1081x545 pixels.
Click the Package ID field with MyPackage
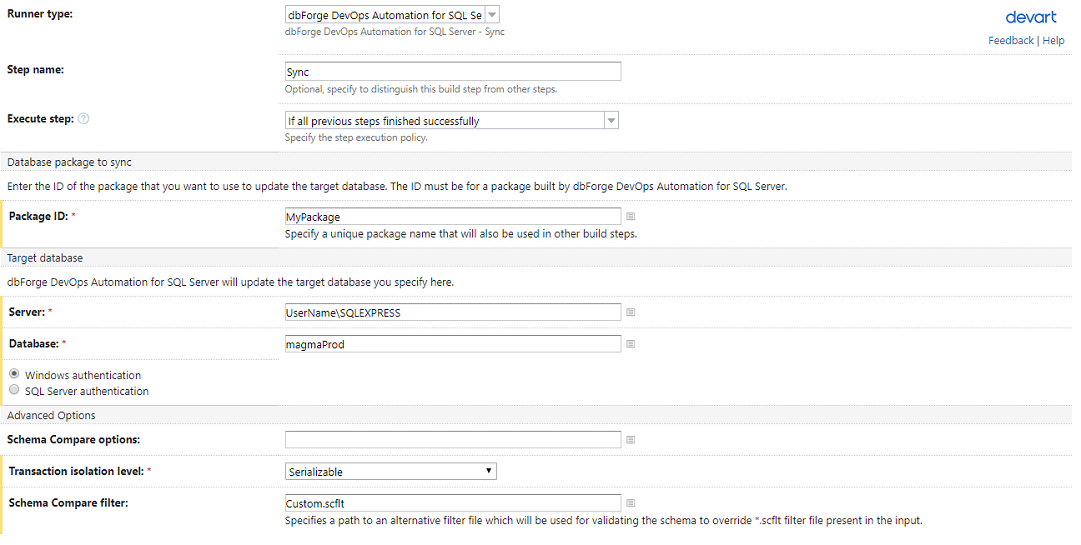coord(453,216)
